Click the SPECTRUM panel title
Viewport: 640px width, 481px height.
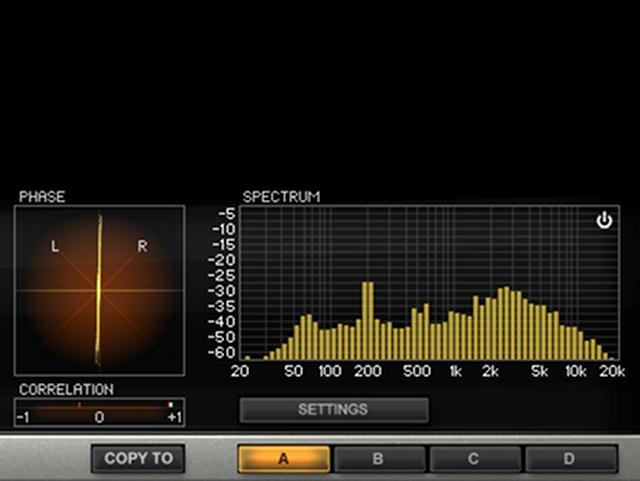[282, 197]
